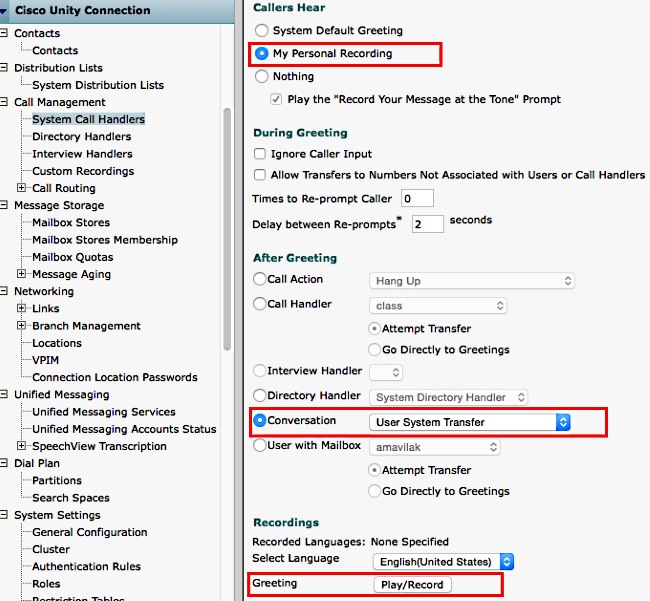Open the Select Language dropdown
This screenshot has height=601, width=650.
click(443, 562)
